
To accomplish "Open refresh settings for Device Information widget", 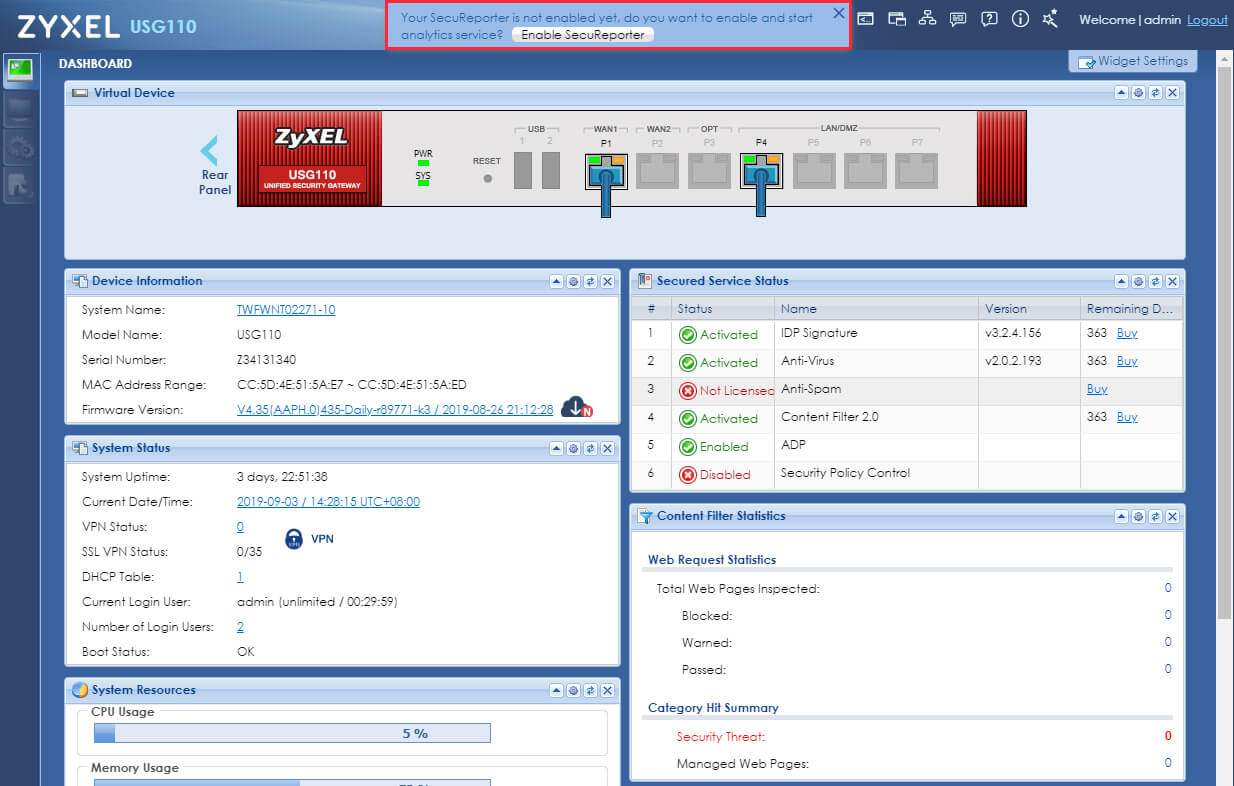I will [573, 282].
